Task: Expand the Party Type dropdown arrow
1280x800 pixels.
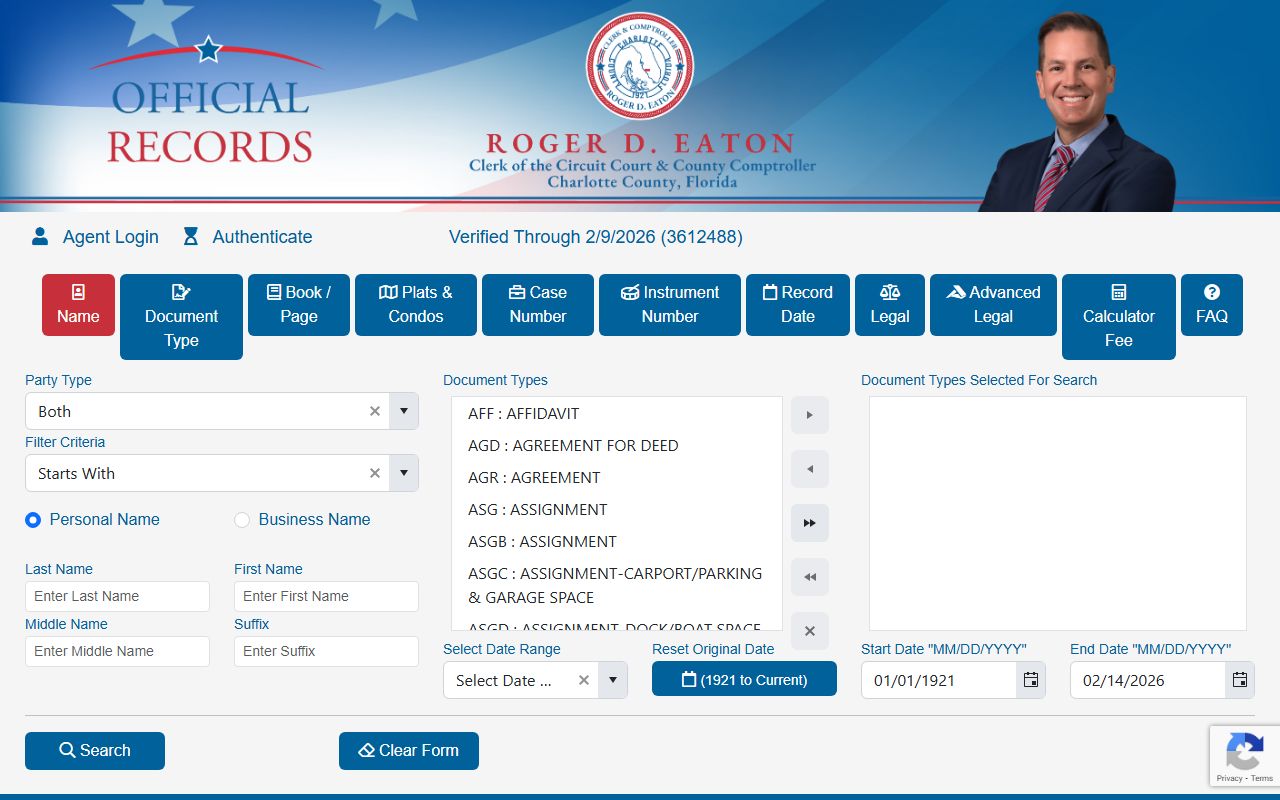Action: (x=404, y=411)
